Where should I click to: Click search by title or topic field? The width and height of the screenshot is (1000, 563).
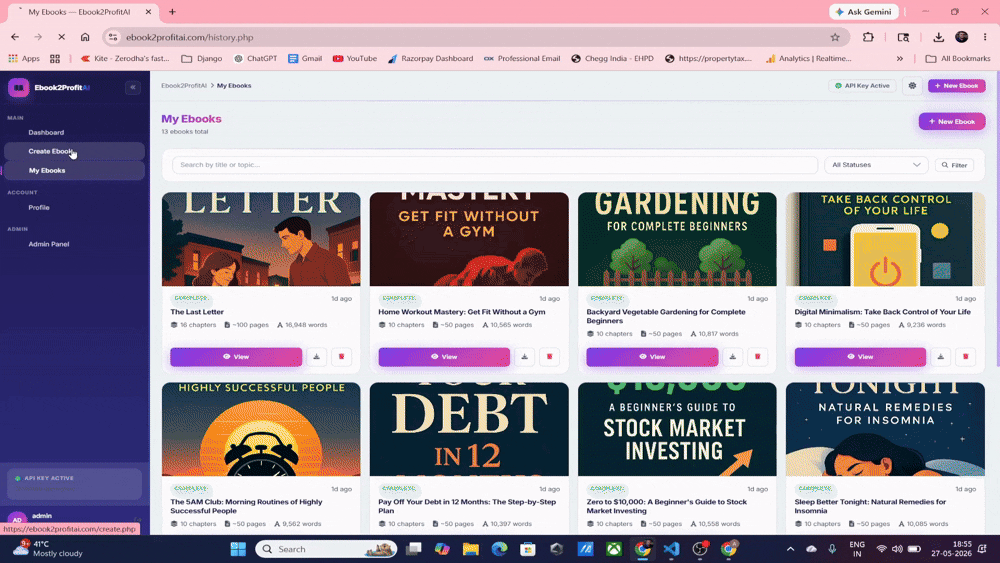[x=495, y=165]
